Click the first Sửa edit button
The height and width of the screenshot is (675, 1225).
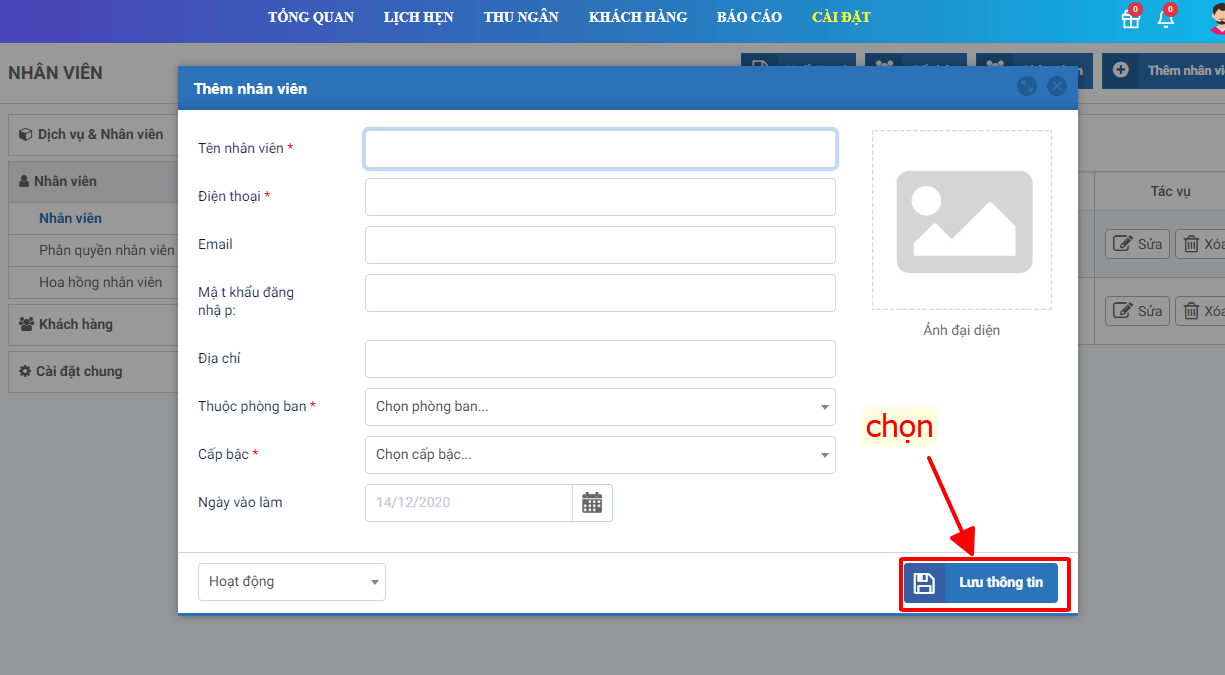pos(1137,244)
